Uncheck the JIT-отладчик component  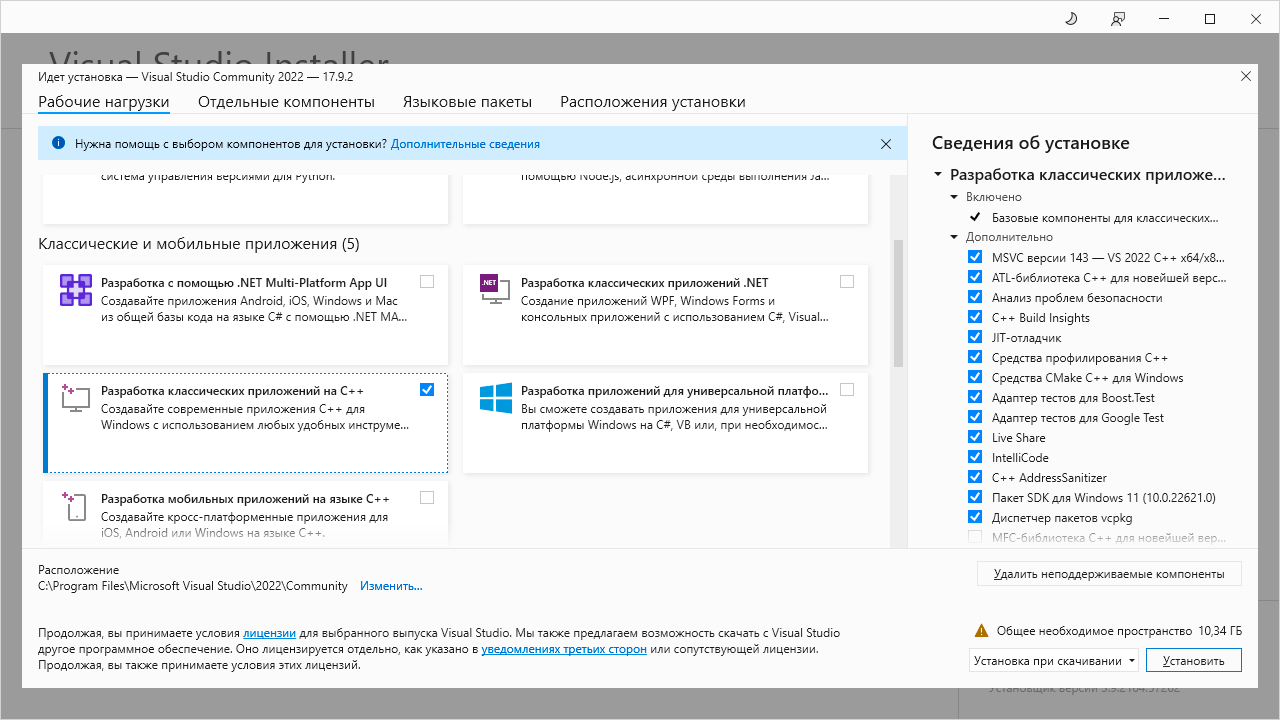pyautogui.click(x=975, y=337)
